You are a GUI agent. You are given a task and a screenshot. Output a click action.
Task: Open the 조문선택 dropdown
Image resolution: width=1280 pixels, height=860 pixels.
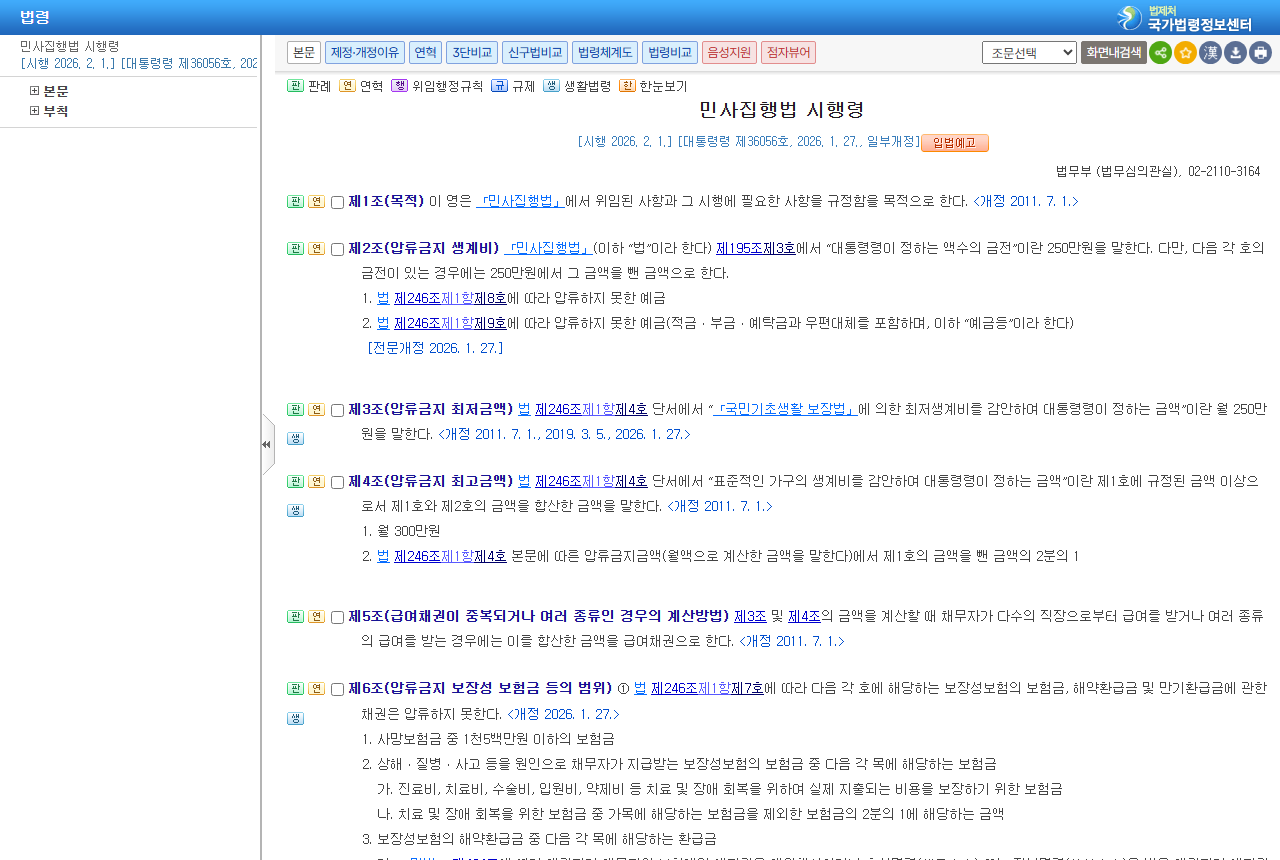[1029, 53]
